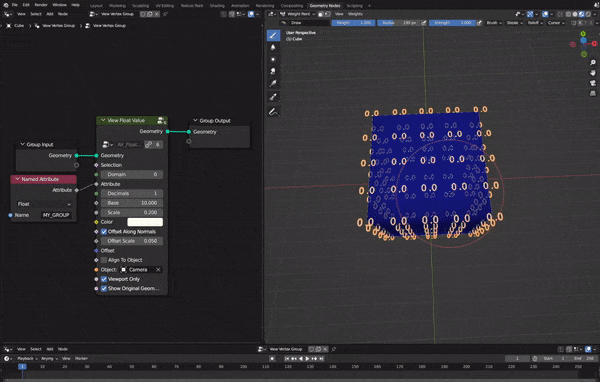Collapse the View Float Value node
The width and height of the screenshot is (600, 382).
pos(103,120)
